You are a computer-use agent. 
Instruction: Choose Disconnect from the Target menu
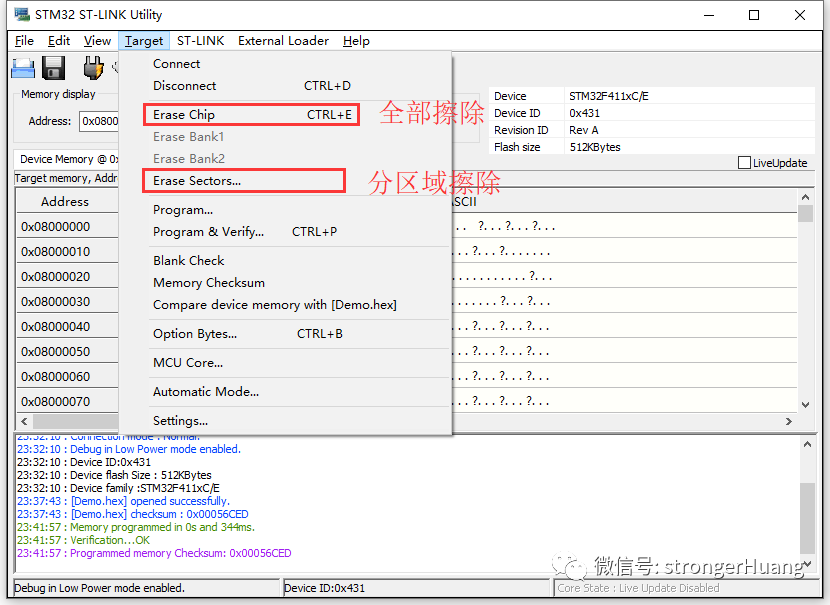[286, 86]
